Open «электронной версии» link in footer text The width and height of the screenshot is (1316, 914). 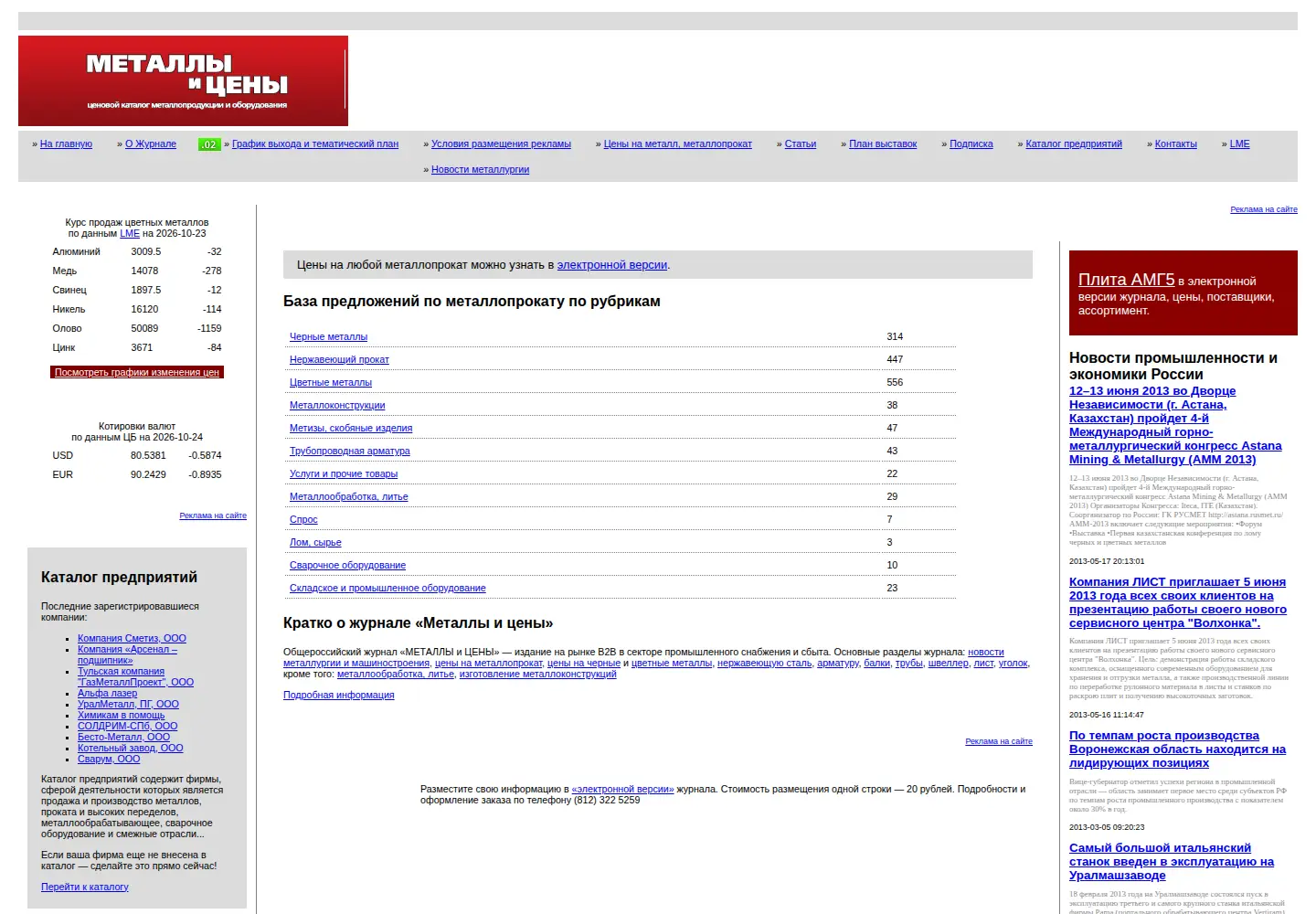622,790
